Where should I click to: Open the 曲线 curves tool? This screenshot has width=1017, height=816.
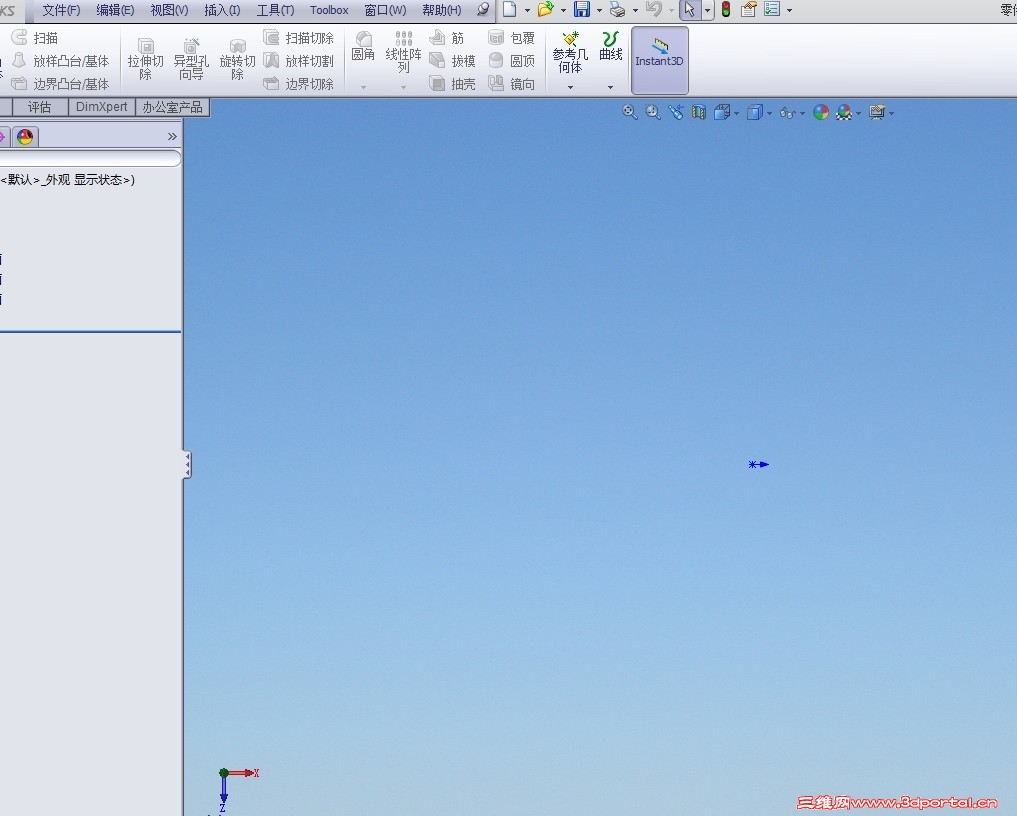610,46
